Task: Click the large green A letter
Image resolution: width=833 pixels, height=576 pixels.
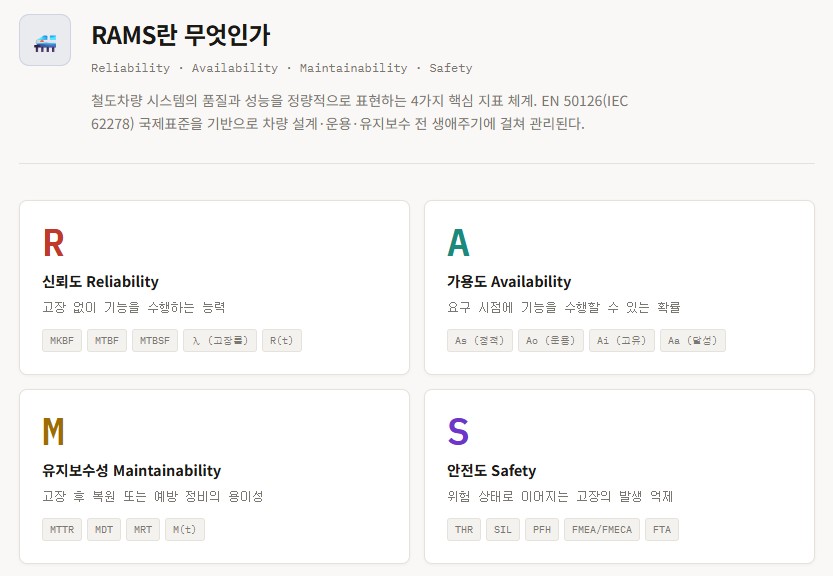Action: pyautogui.click(x=458, y=243)
